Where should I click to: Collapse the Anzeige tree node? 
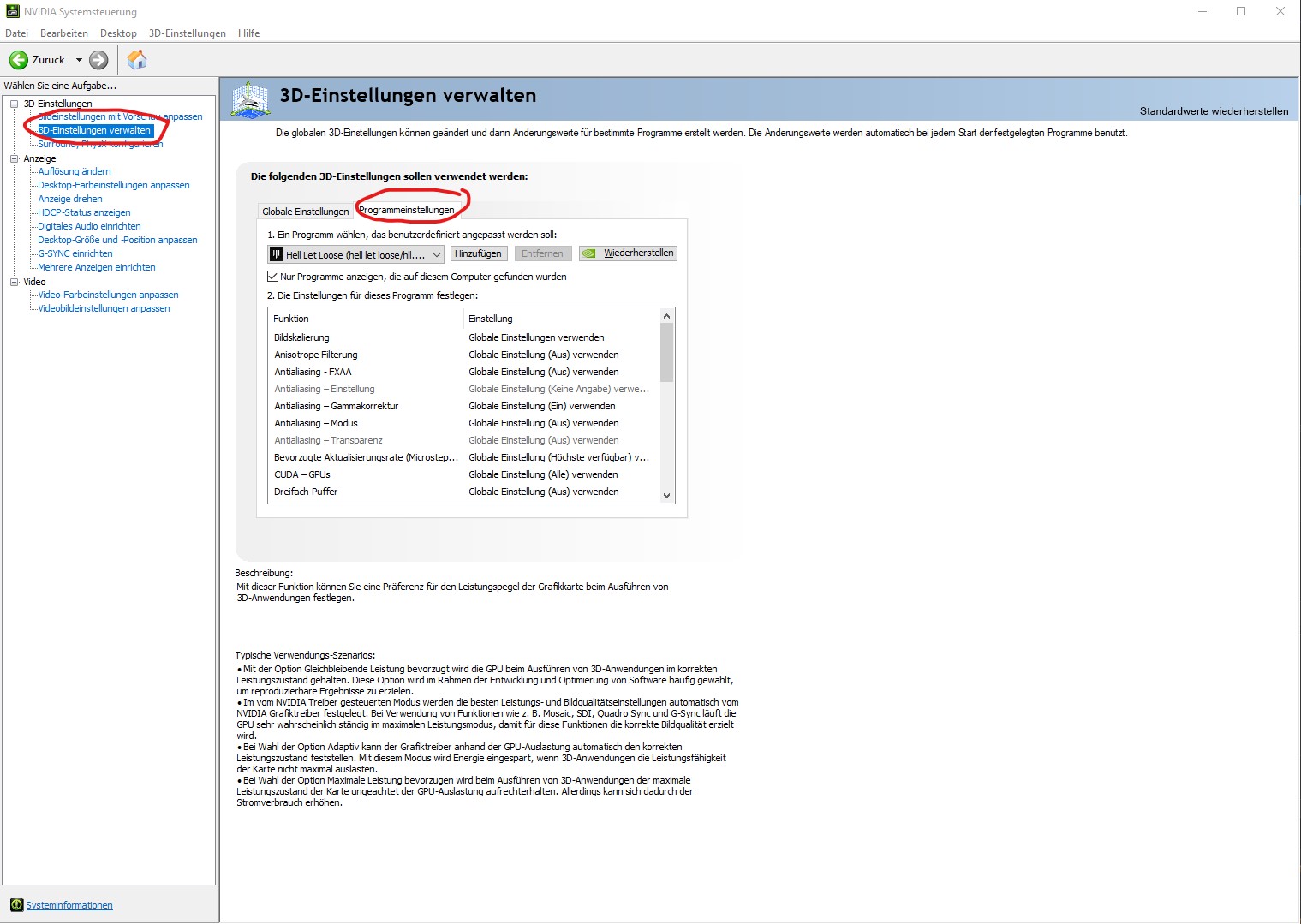(14, 158)
